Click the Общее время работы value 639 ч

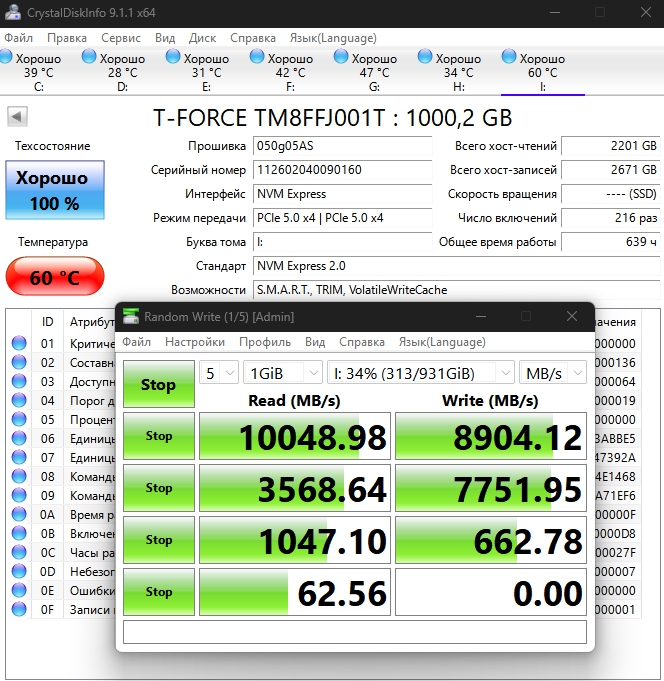tap(611, 242)
